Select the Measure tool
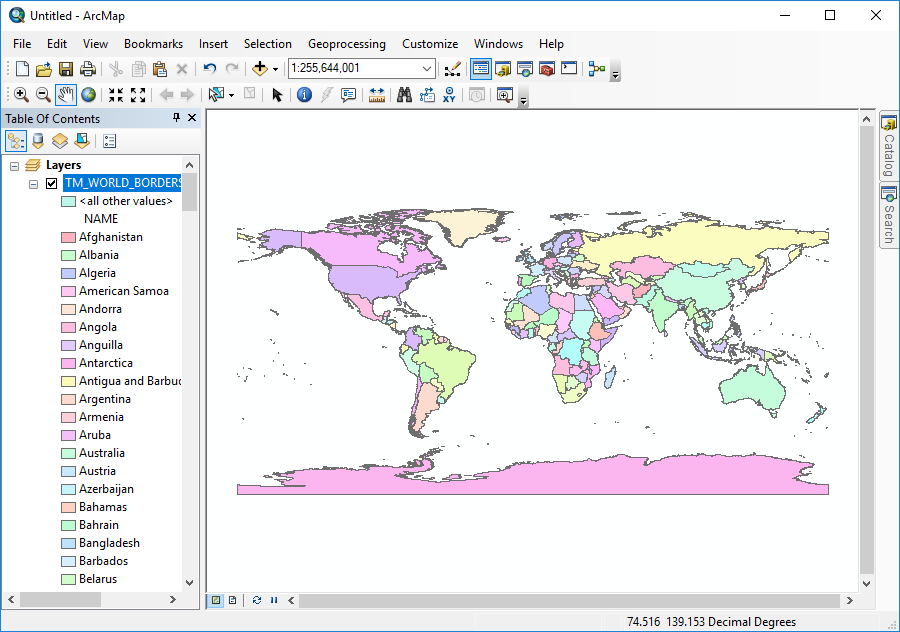The height and width of the screenshot is (632, 900). click(x=377, y=95)
